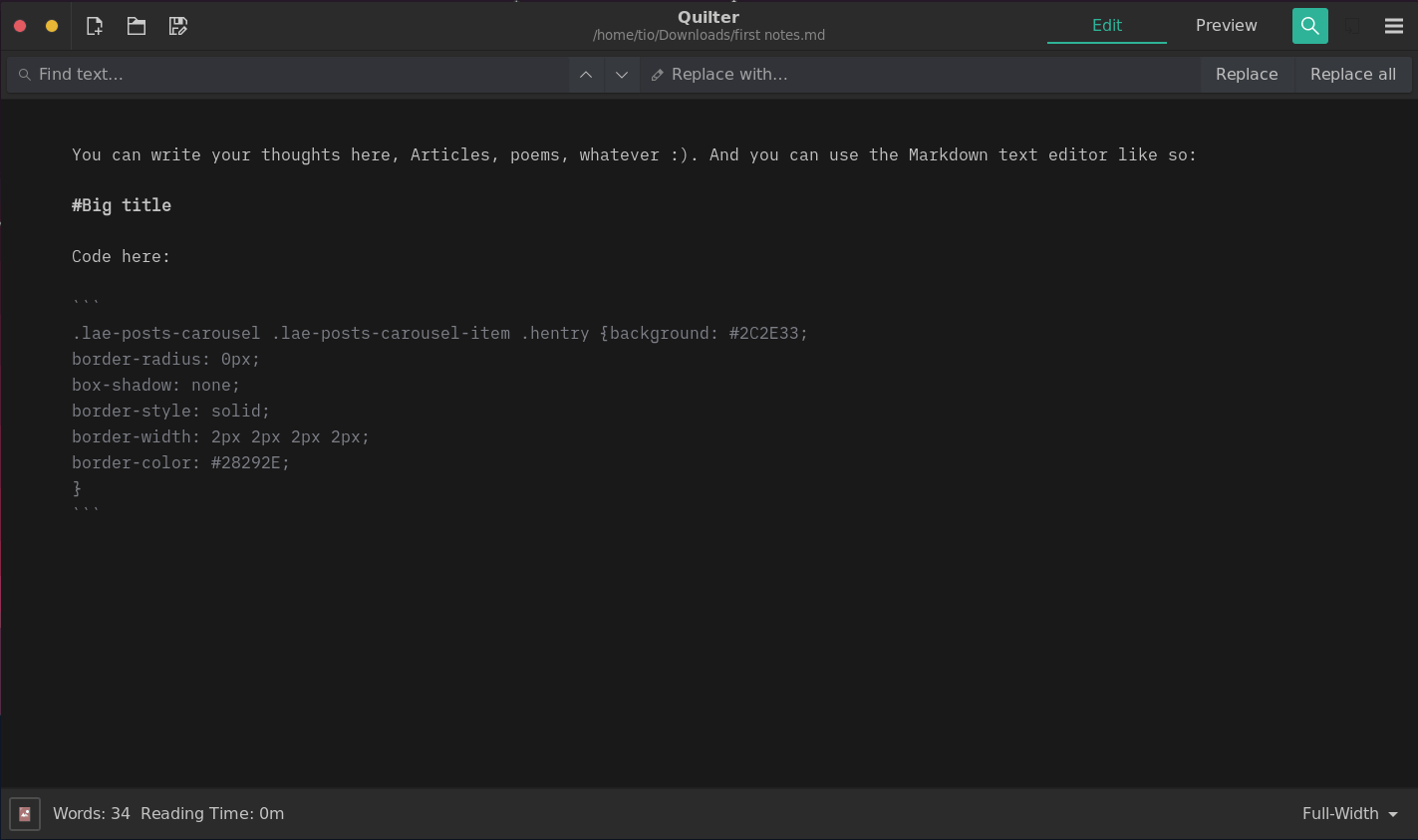Minimize the window with the yellow button
Viewport: 1418px width, 840px height.
(52, 26)
